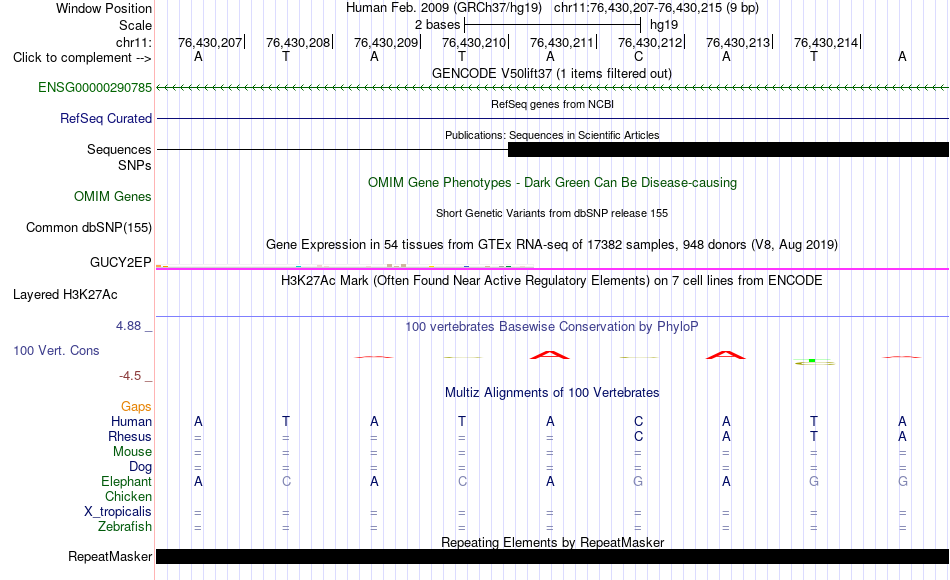
Task: Click position label 76,430,210 in ruler
Action: pos(474,42)
